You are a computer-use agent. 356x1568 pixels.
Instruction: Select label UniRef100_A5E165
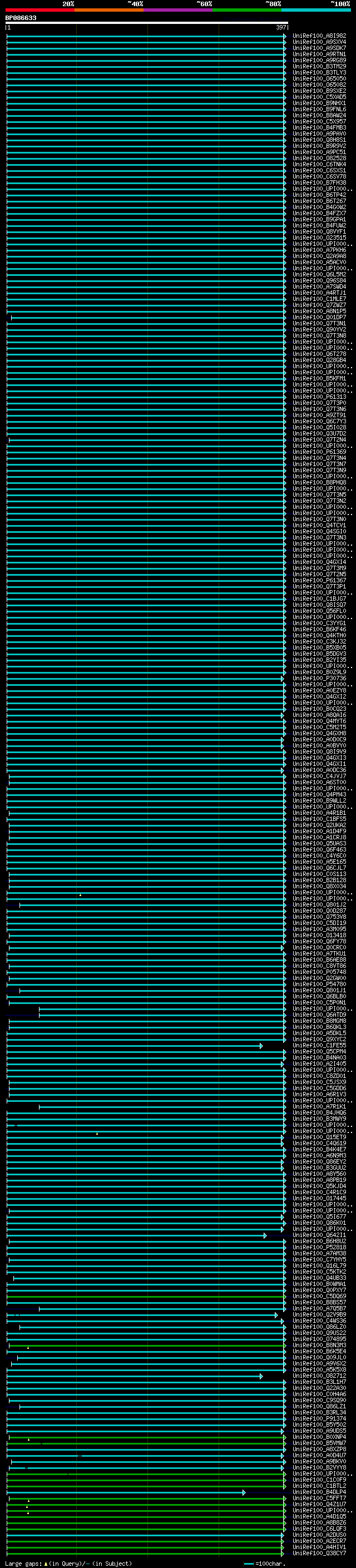point(319,861)
